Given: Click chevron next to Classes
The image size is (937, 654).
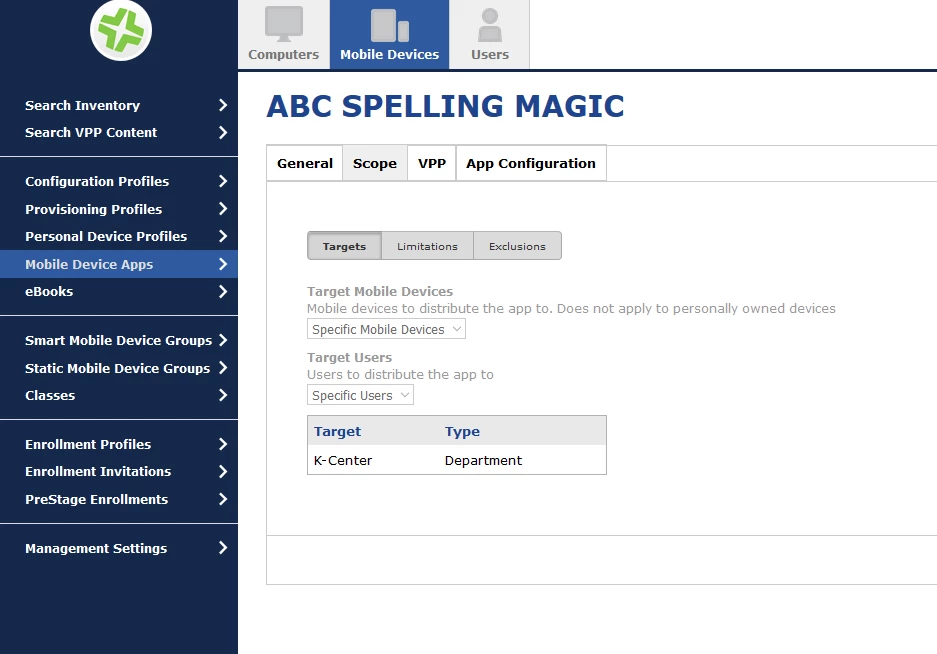Looking at the screenshot, I should pyautogui.click(x=223, y=395).
